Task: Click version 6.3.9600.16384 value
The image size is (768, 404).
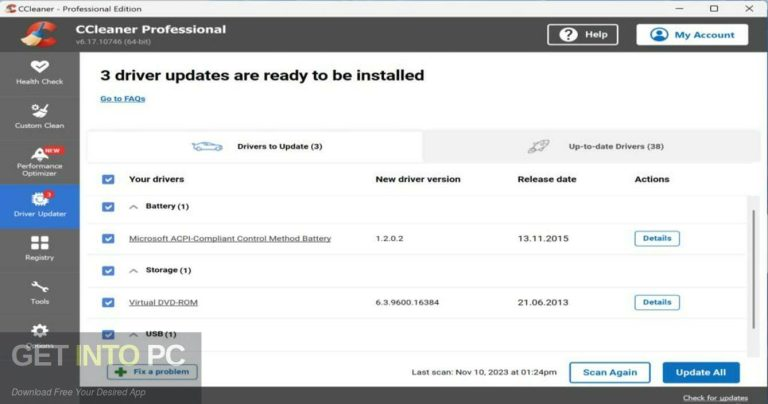Action: pos(407,302)
